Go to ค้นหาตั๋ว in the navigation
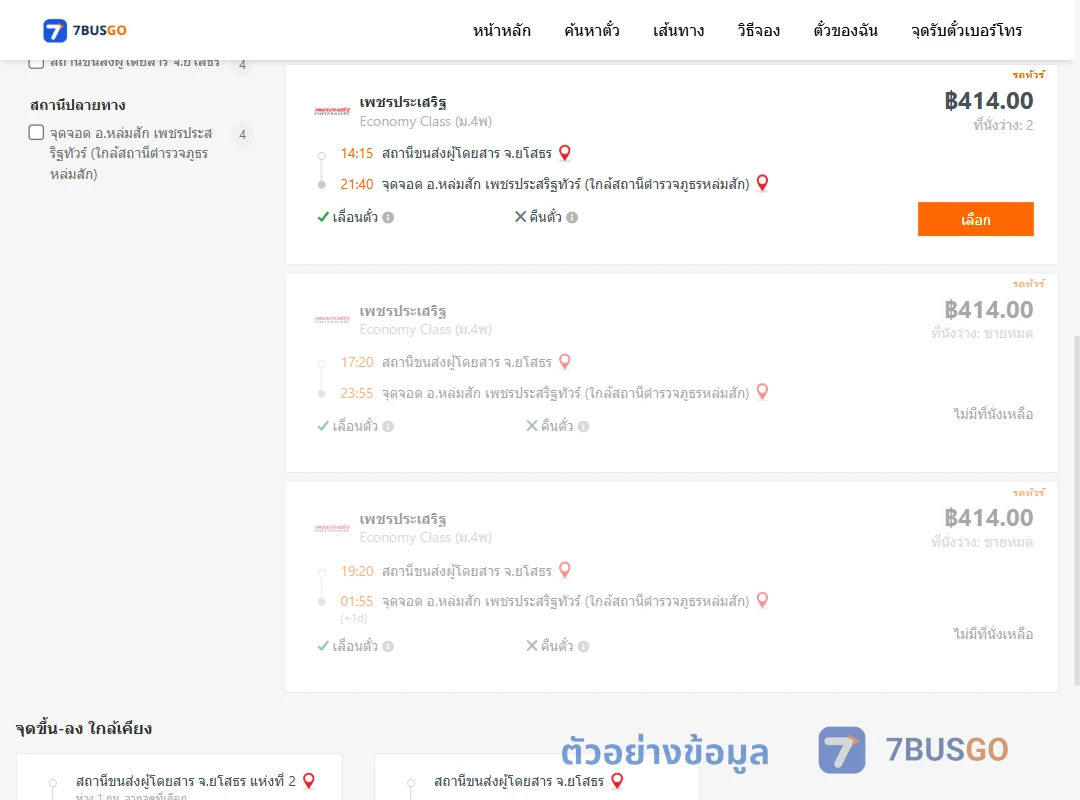 tap(592, 30)
